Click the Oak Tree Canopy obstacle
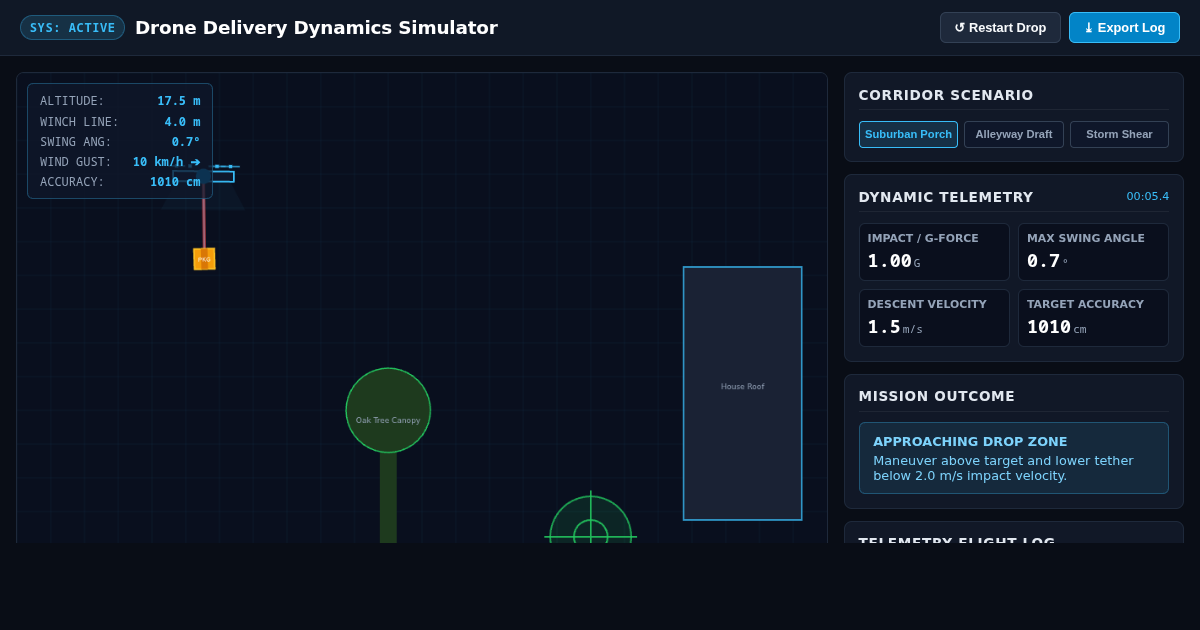 pyautogui.click(x=388, y=410)
